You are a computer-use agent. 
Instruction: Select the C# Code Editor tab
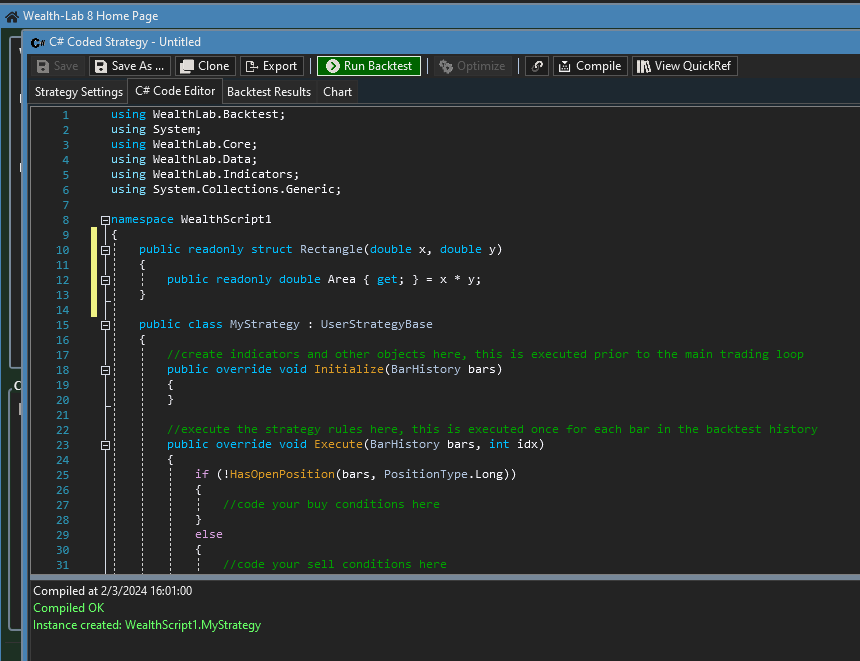[x=175, y=91]
